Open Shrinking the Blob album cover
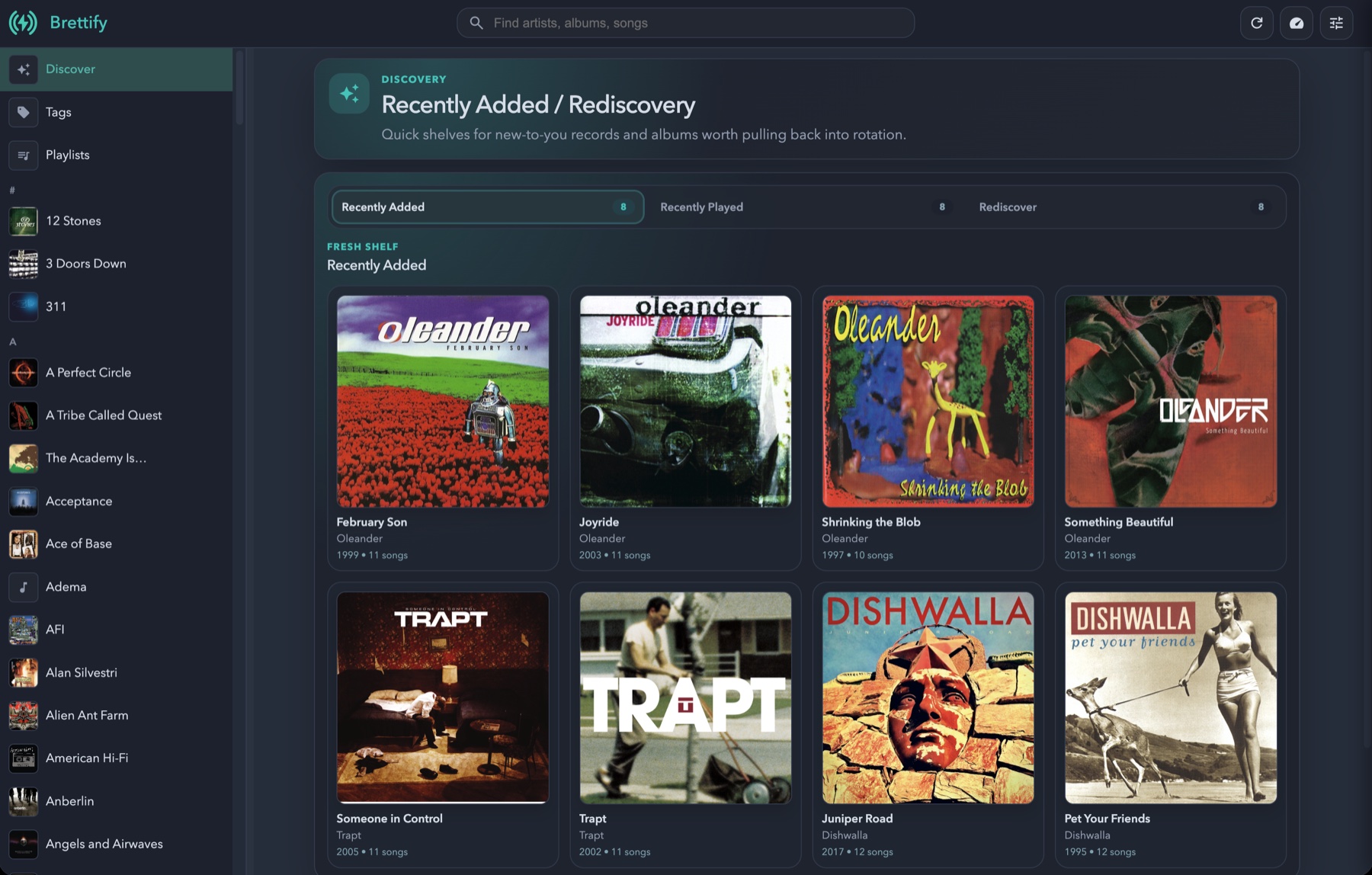Viewport: 1372px width, 875px height. pyautogui.click(x=928, y=401)
